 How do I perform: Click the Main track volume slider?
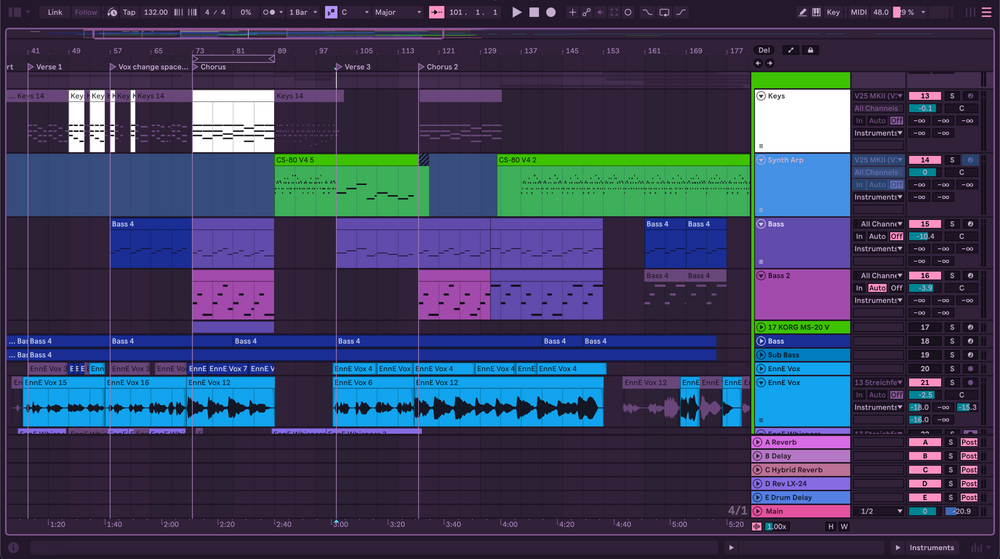(x=925, y=511)
